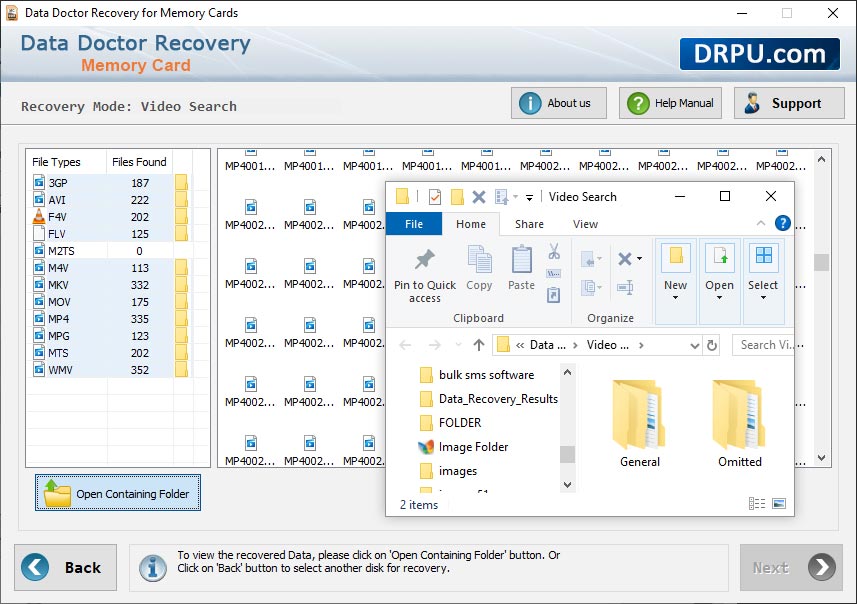Image resolution: width=857 pixels, height=604 pixels.
Task: Click the Properties checkmark quick access icon
Action: click(435, 197)
